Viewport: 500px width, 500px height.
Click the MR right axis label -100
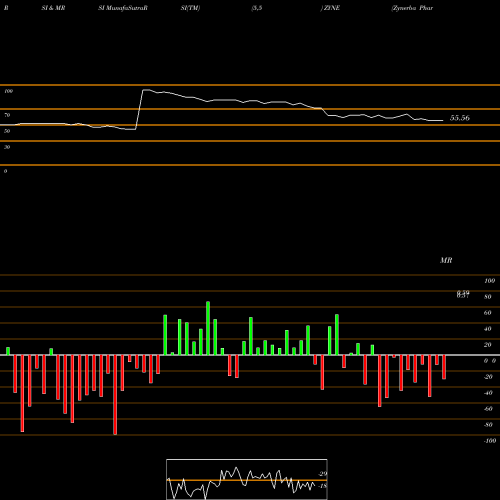(490, 441)
